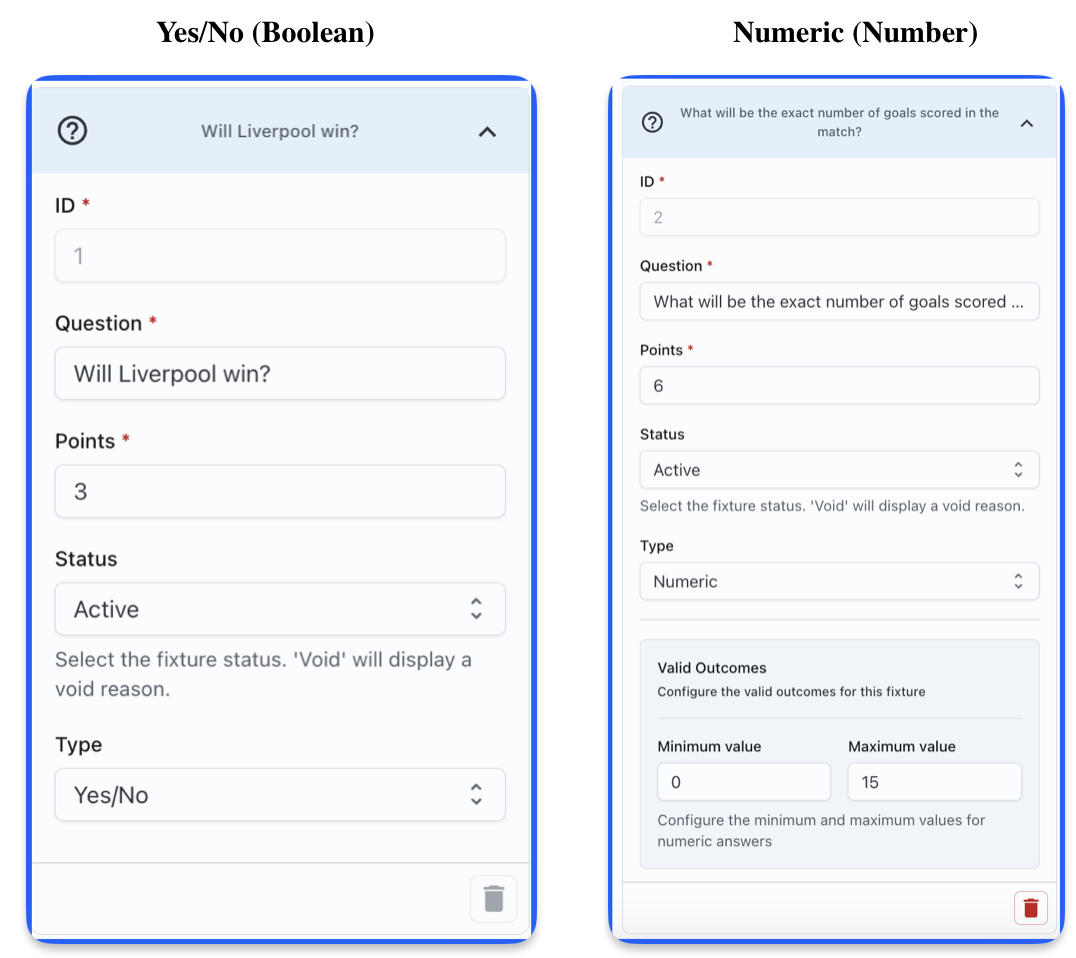The height and width of the screenshot is (958, 1076).
Task: Delete the goals fixture with the red trash icon
Action: [x=1031, y=908]
